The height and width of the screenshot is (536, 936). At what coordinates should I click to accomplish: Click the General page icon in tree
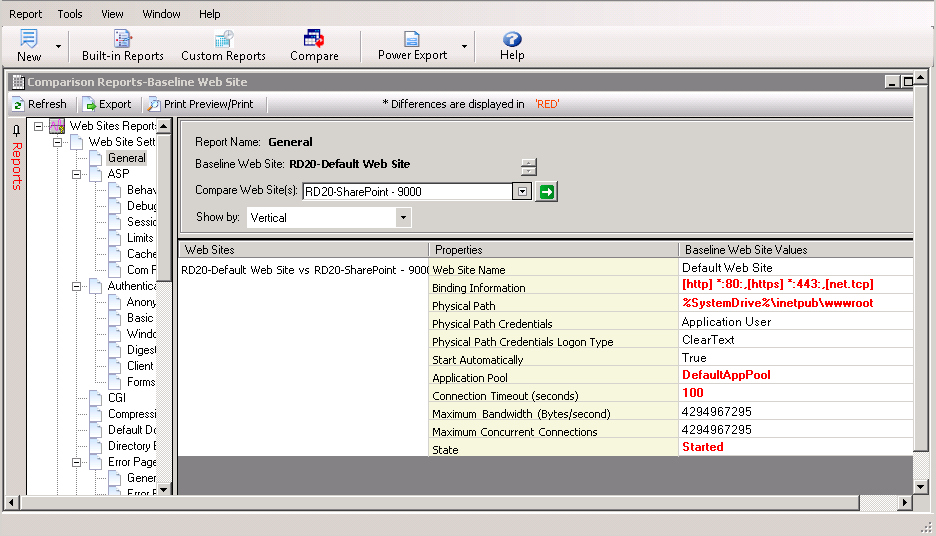tap(96, 158)
